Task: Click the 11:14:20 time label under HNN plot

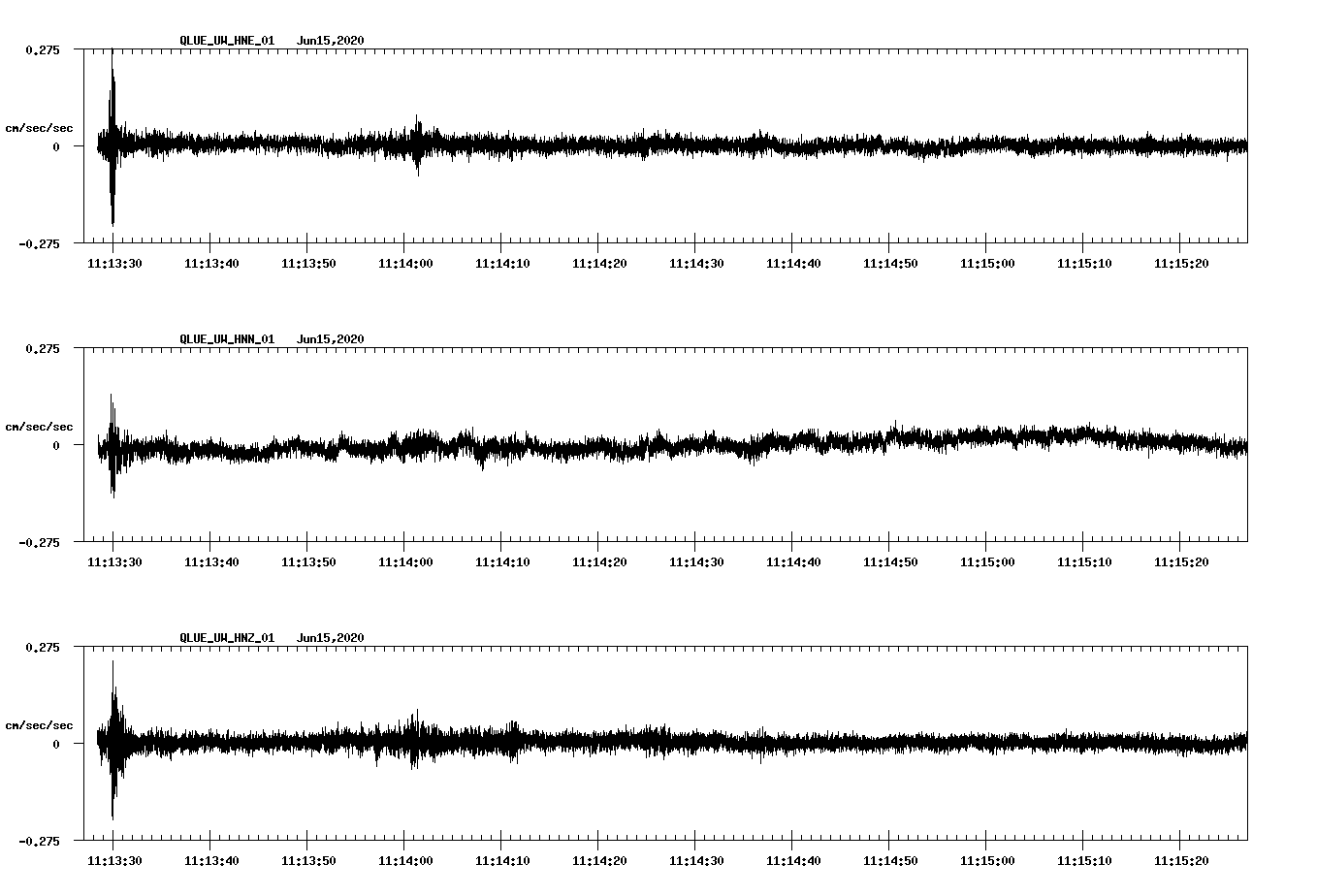Action: click(599, 562)
